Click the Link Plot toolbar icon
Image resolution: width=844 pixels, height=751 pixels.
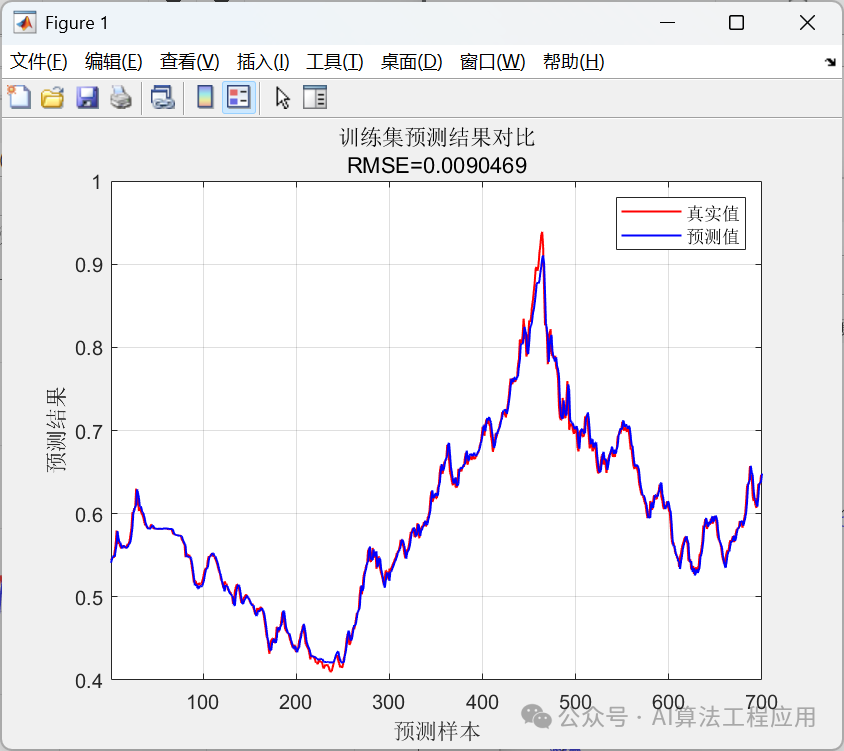163,97
